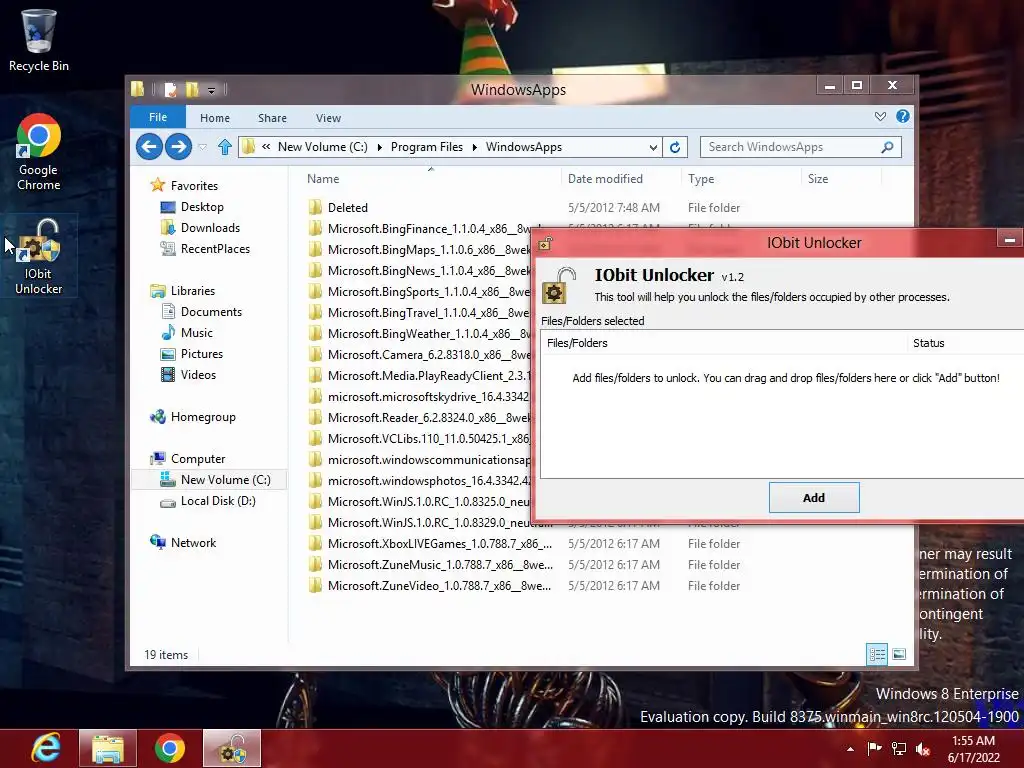Expand the ribbon with the chevron

(880, 116)
